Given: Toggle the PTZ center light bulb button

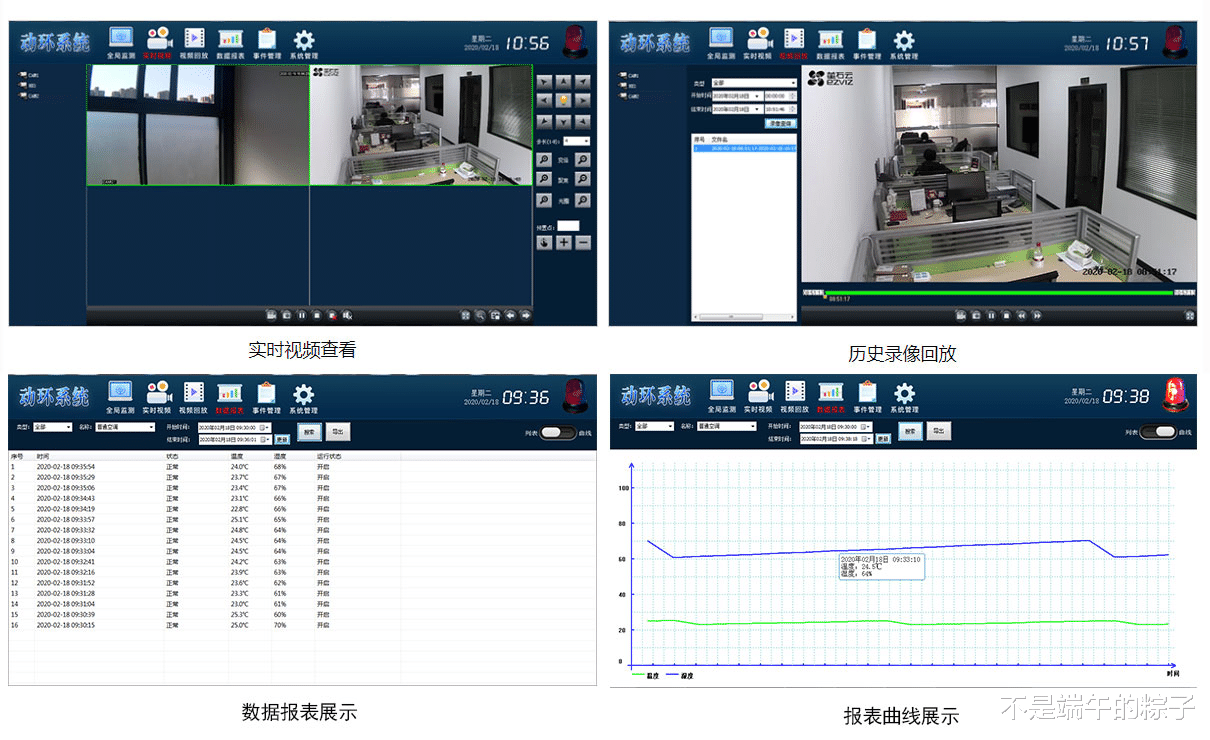Looking at the screenshot, I should click(x=563, y=100).
